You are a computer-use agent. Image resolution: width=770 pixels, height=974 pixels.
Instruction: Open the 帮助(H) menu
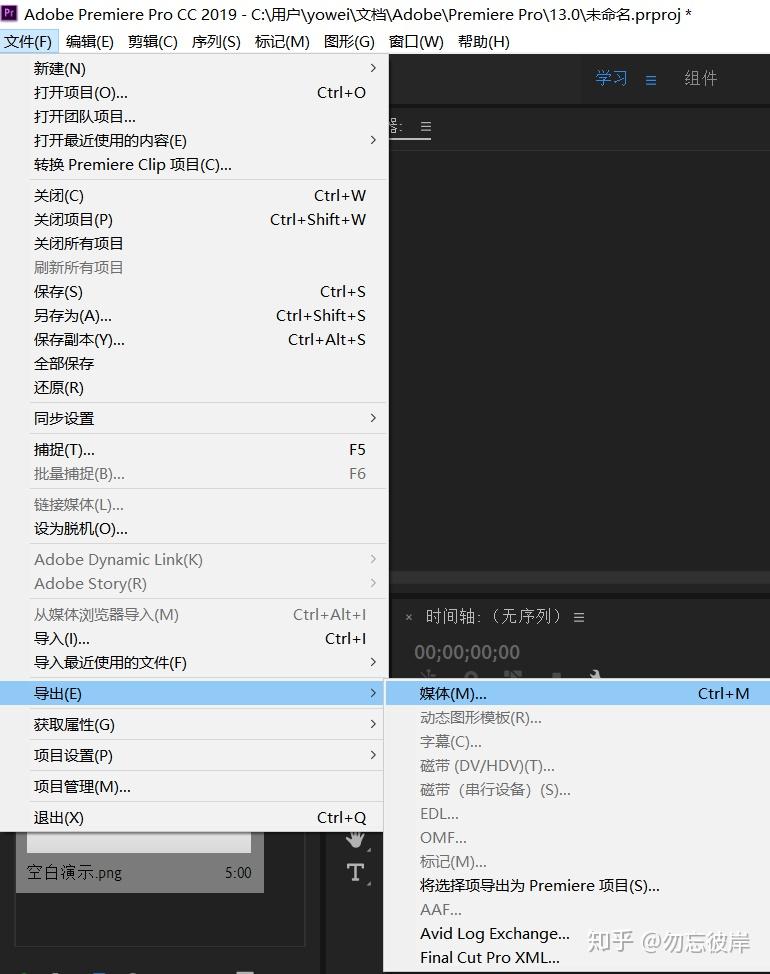pyautogui.click(x=484, y=42)
